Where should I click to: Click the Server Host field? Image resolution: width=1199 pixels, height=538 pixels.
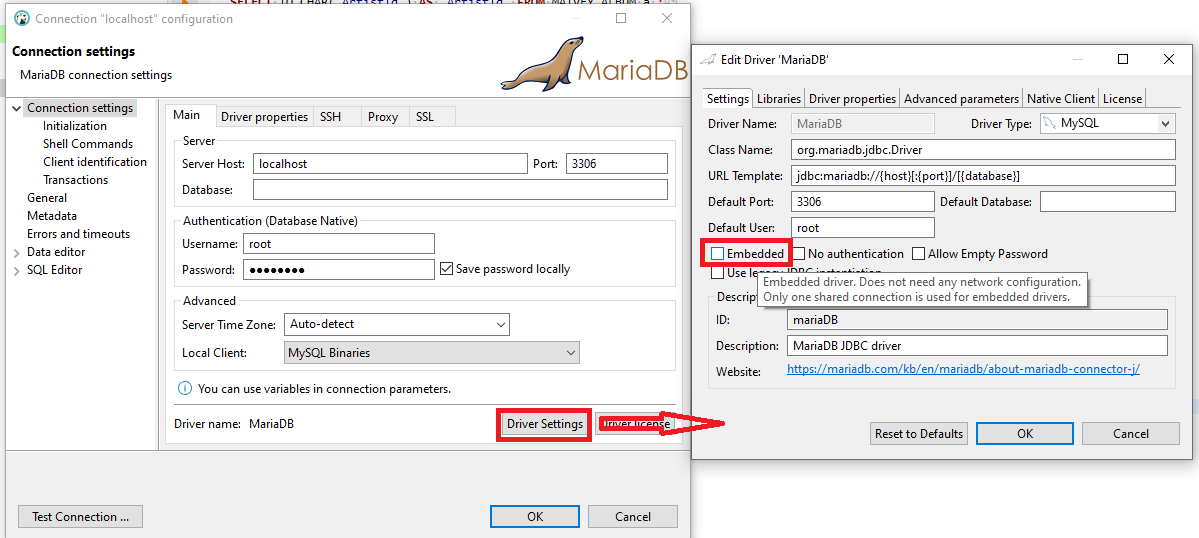click(x=390, y=164)
